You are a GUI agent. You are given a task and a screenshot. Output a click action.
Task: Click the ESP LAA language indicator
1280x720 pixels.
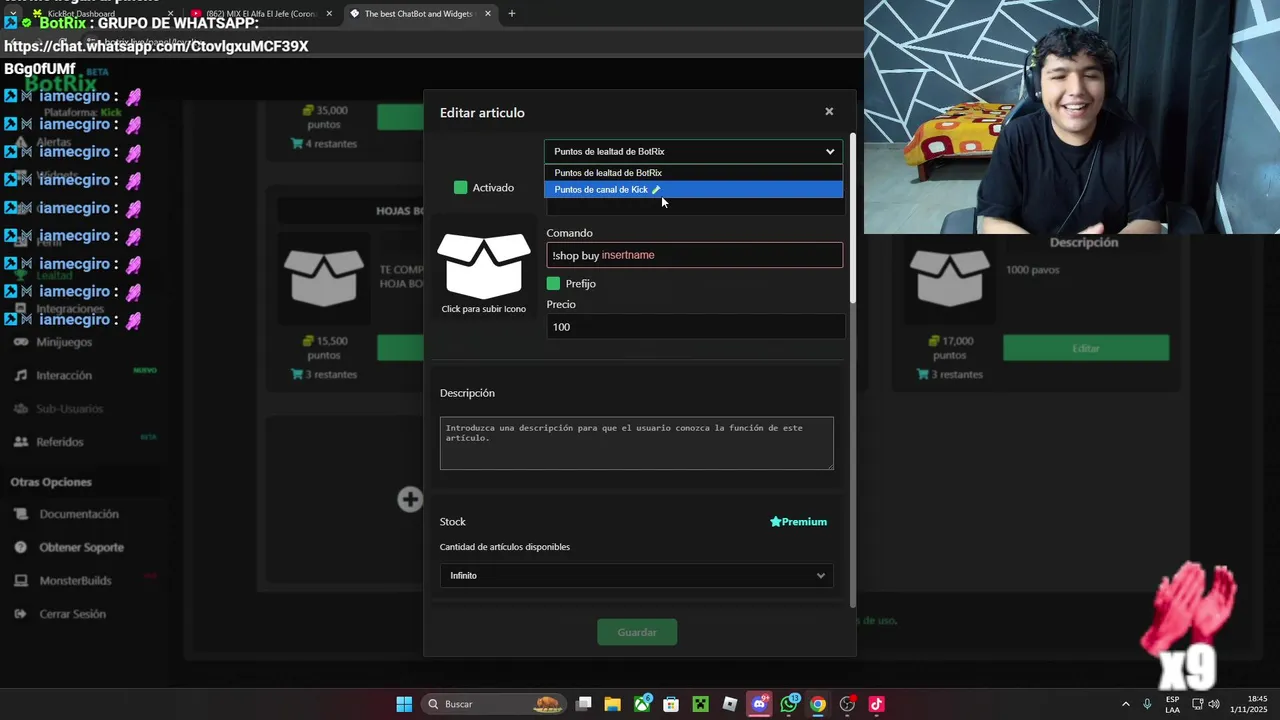coord(1172,704)
